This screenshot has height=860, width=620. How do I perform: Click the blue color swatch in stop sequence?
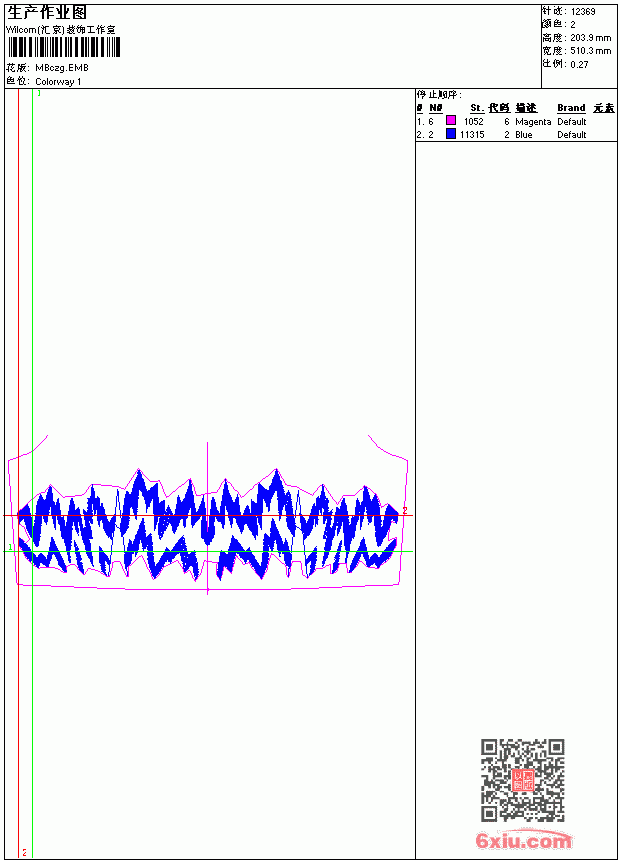pos(451,134)
